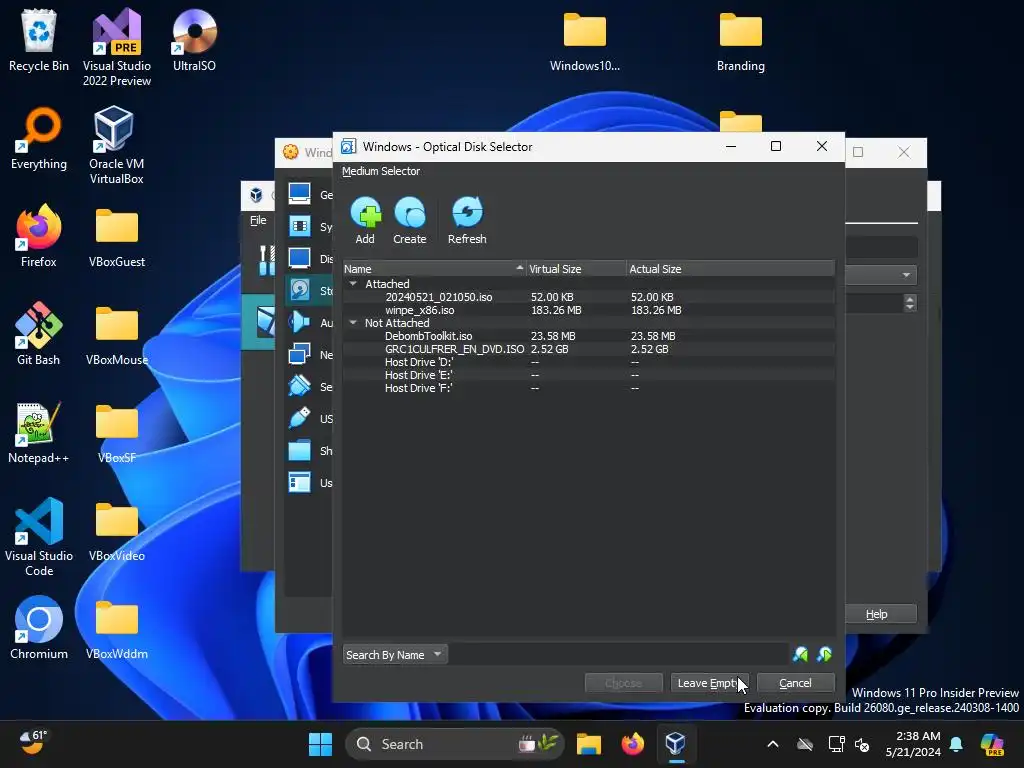Open Visual Studio Code desktop shortcut
The height and width of the screenshot is (768, 1024).
coord(39,537)
